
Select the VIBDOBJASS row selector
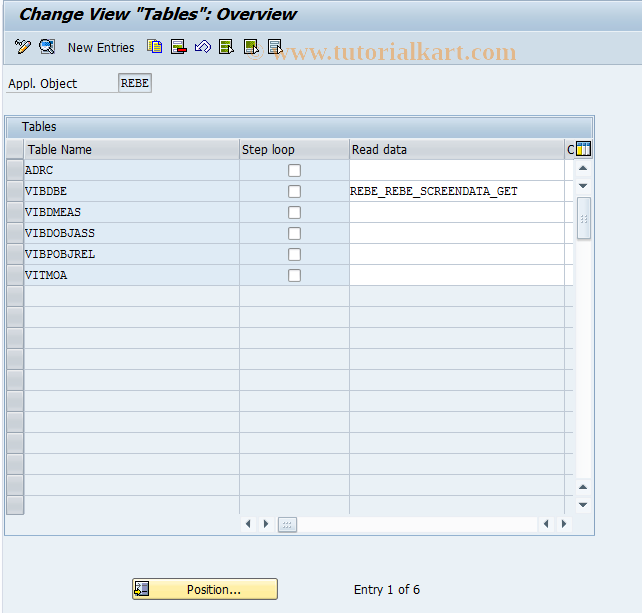click(15, 233)
